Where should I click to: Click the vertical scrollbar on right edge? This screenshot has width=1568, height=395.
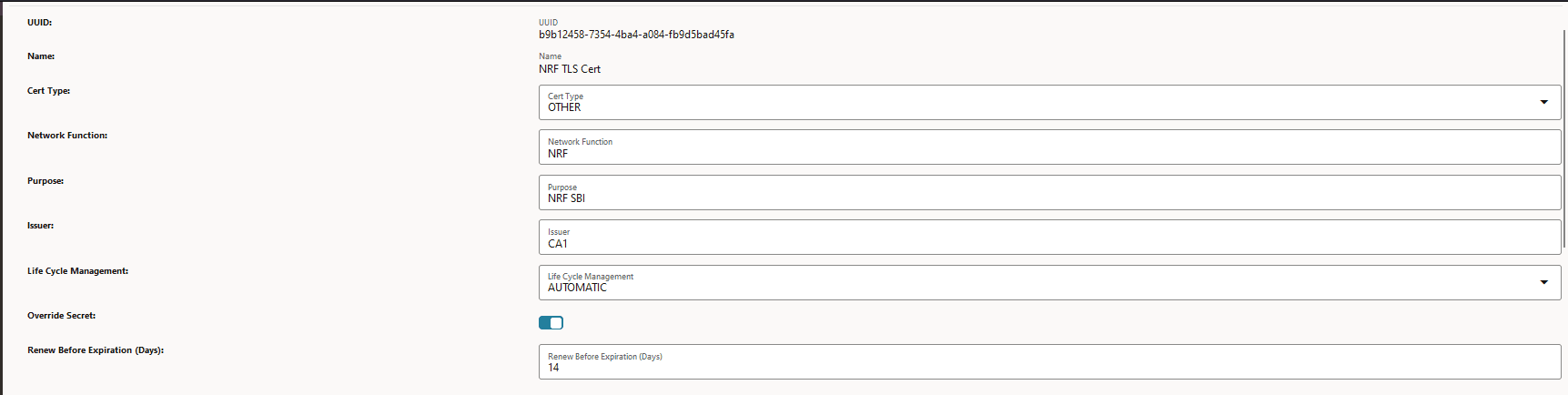[x=1564, y=137]
